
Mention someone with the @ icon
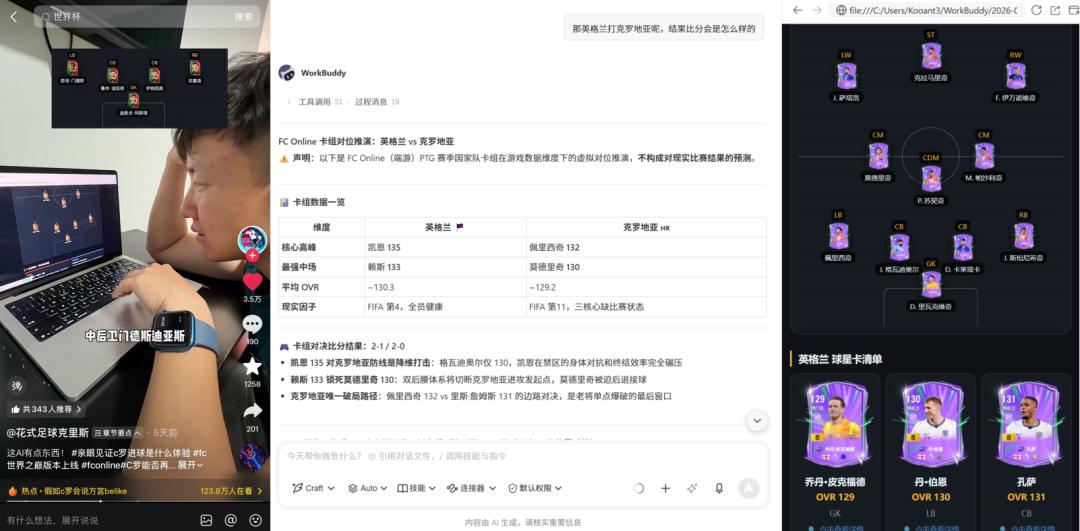pos(231,520)
